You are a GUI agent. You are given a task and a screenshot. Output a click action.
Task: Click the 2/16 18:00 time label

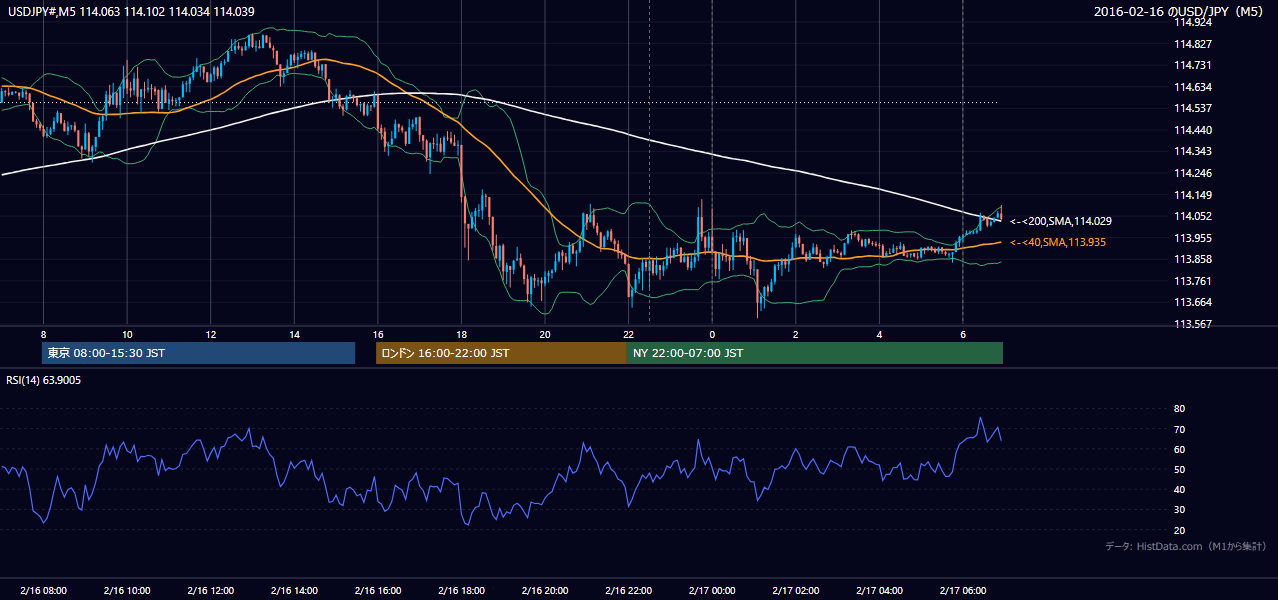pyautogui.click(x=461, y=590)
